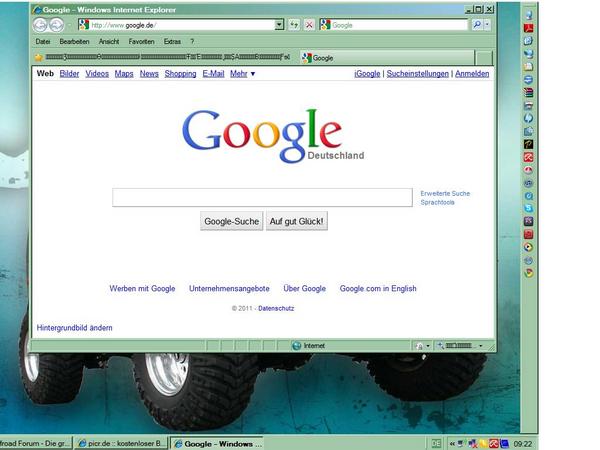Open the Videos link
The width and height of the screenshot is (600, 450).
coord(97,73)
